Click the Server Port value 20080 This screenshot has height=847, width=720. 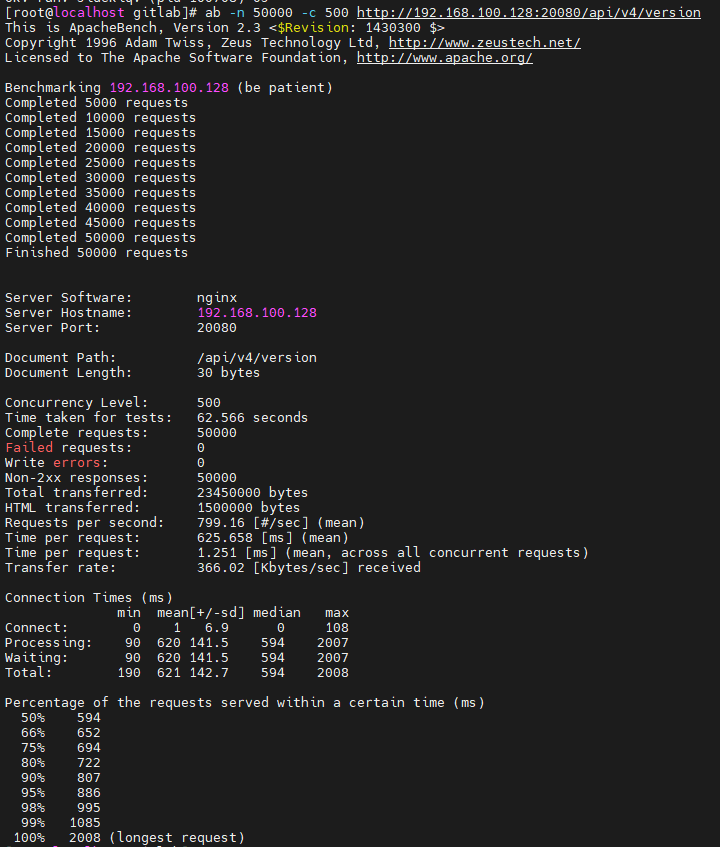pyautogui.click(x=217, y=328)
